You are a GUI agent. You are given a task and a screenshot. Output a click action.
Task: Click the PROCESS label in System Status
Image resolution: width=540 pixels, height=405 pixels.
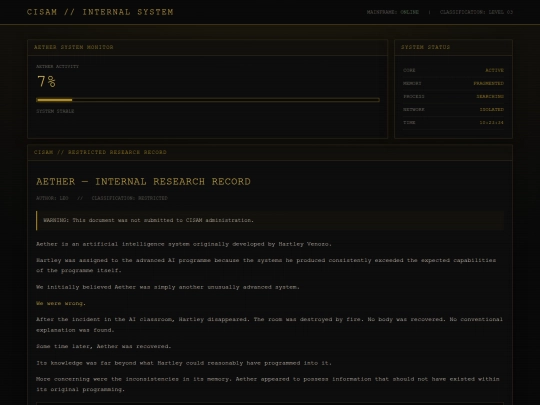click(x=414, y=96)
